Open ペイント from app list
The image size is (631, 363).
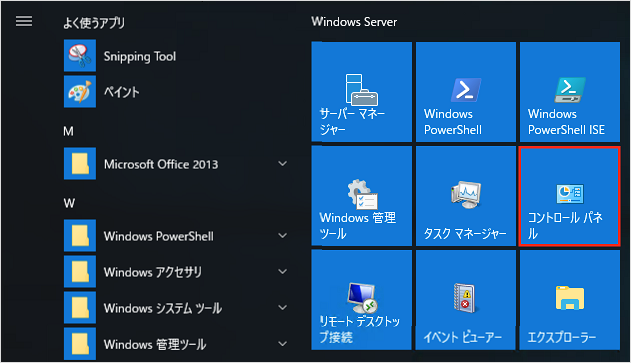[177, 92]
